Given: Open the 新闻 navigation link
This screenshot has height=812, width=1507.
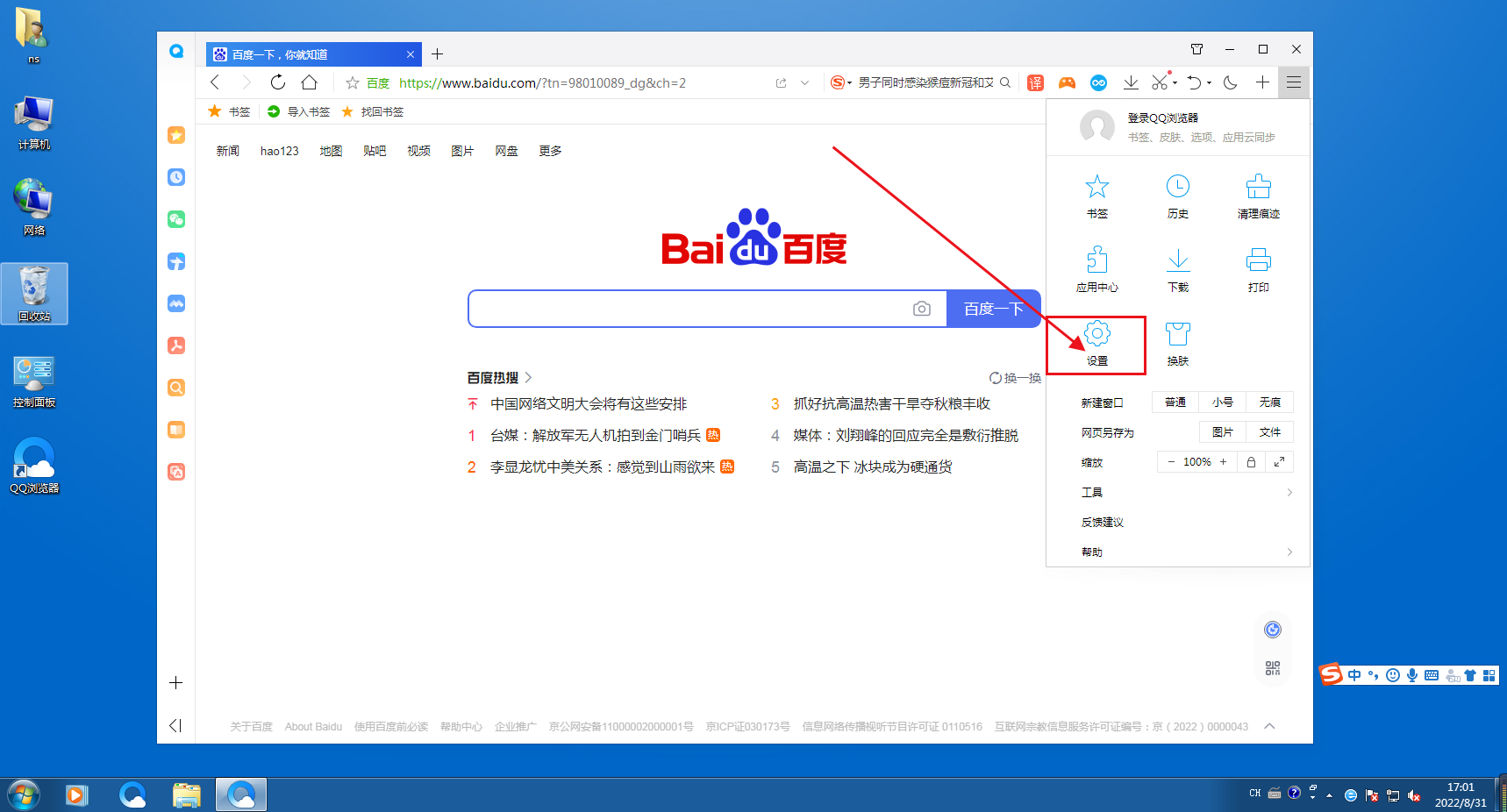Looking at the screenshot, I should click(228, 151).
